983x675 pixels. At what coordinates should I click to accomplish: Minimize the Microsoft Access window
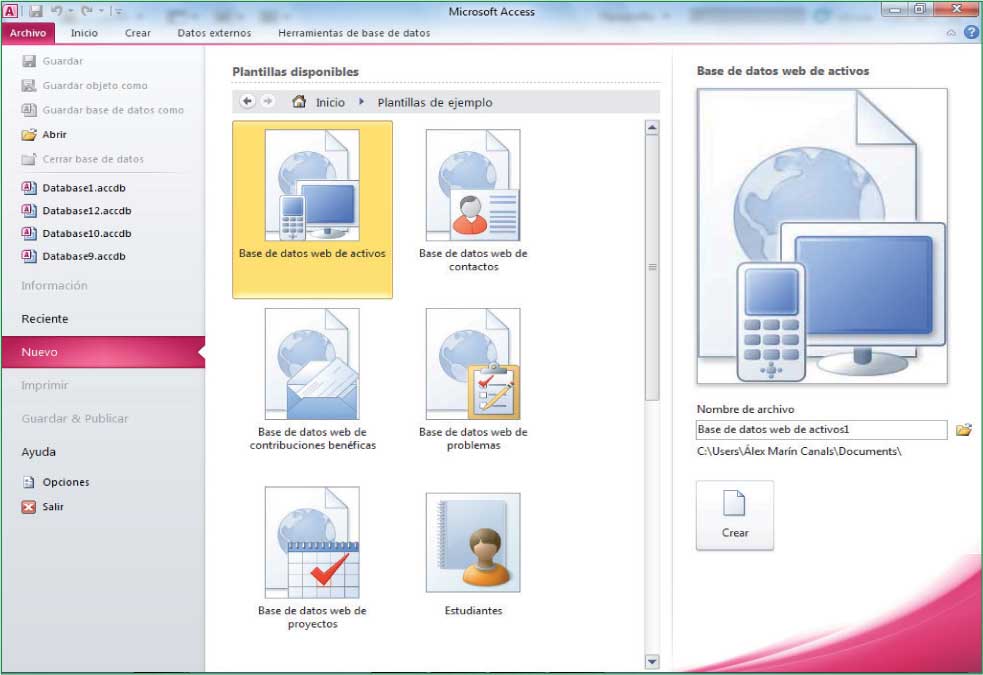point(895,9)
